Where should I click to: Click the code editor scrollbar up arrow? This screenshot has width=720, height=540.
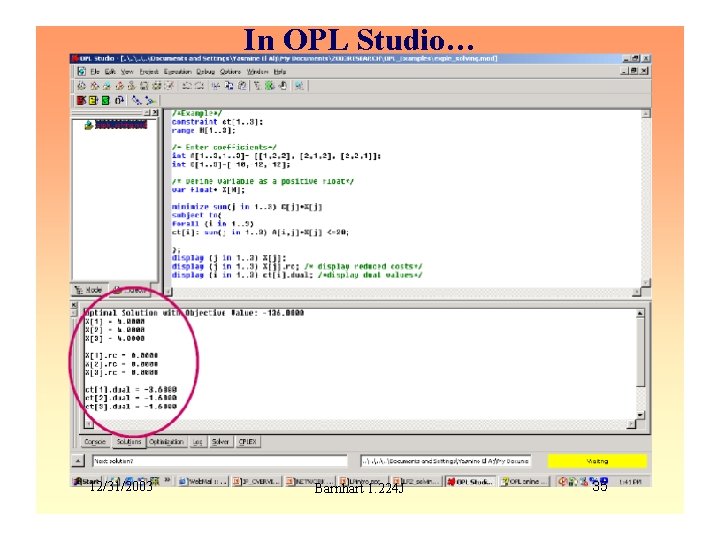pos(646,113)
